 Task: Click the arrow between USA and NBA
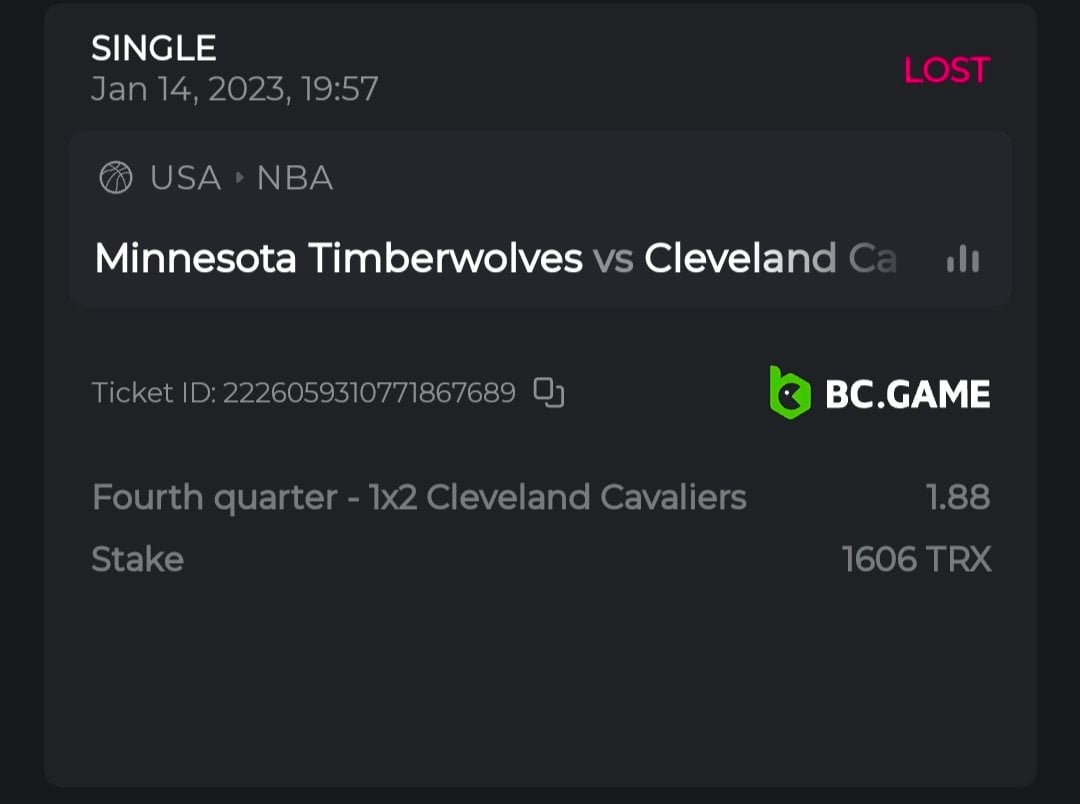point(240,179)
